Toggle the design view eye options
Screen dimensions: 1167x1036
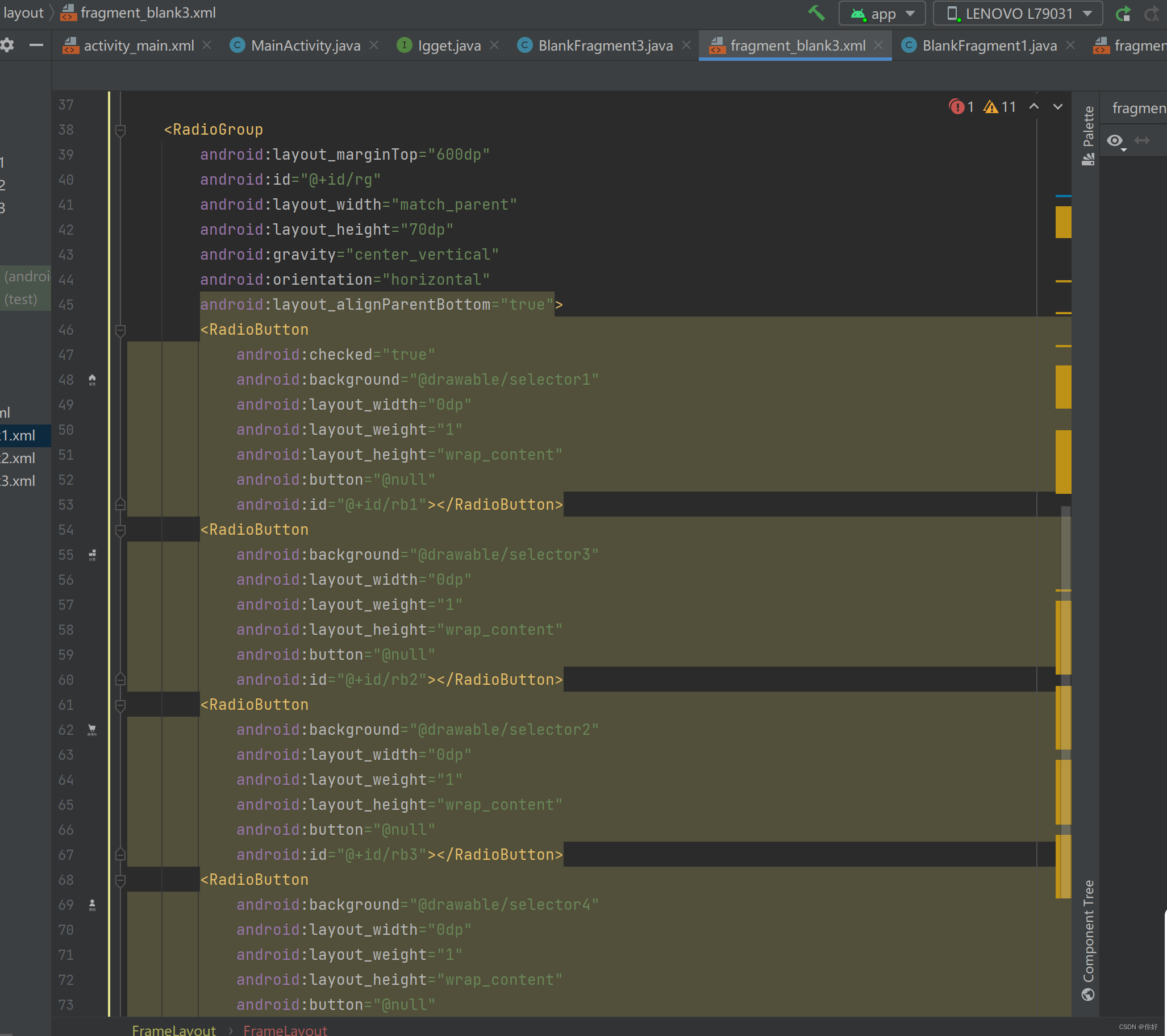tap(1115, 140)
